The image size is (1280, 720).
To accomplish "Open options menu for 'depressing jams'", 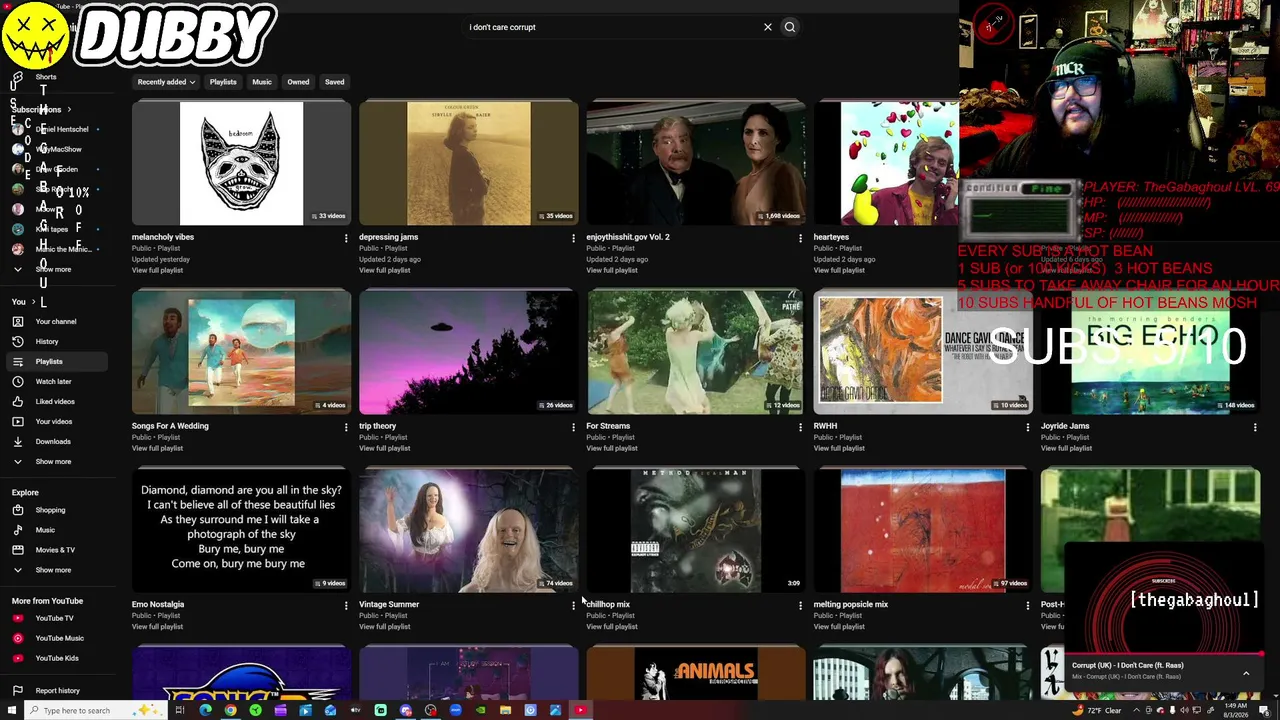I will pyautogui.click(x=573, y=238).
